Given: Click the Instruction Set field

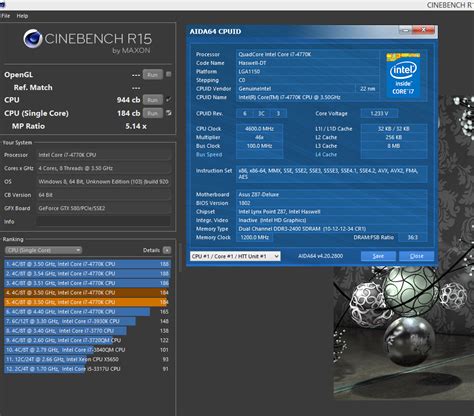Looking at the screenshot, I should pyautogui.click(x=332, y=174).
